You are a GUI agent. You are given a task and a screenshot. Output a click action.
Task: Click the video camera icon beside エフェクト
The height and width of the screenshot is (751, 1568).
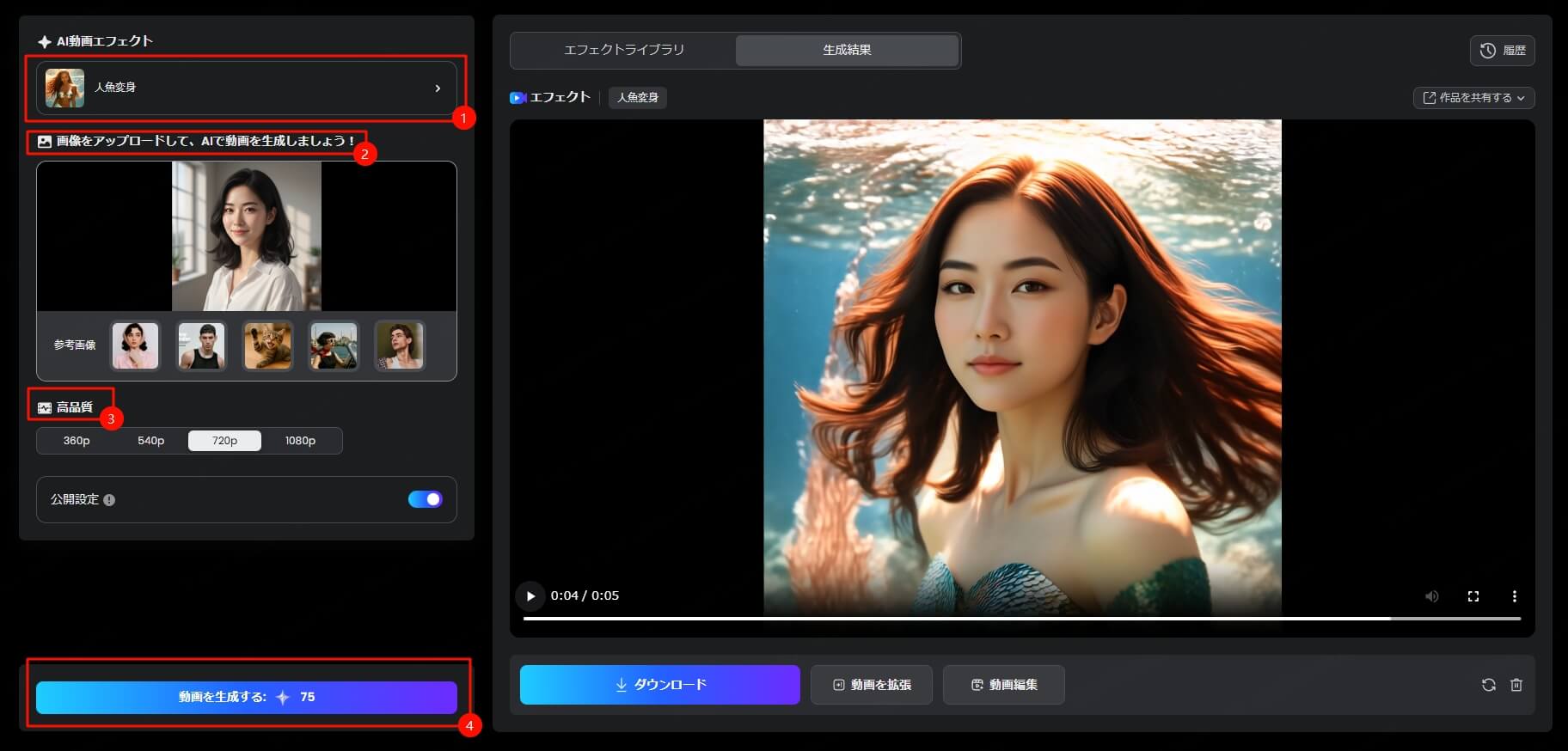click(x=518, y=98)
